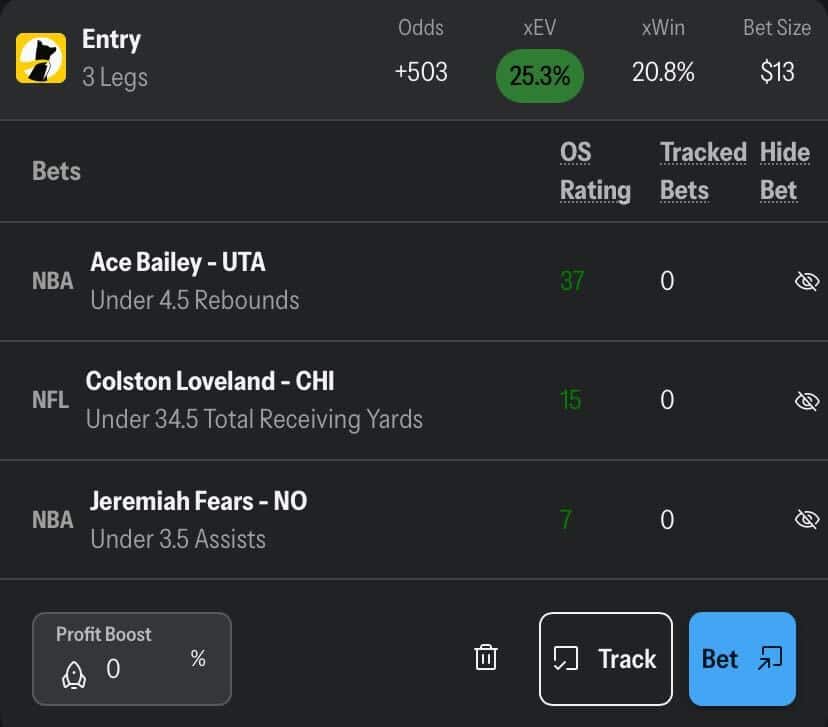Click the Tracked Bets column header
This screenshot has width=828, height=727.
click(703, 171)
